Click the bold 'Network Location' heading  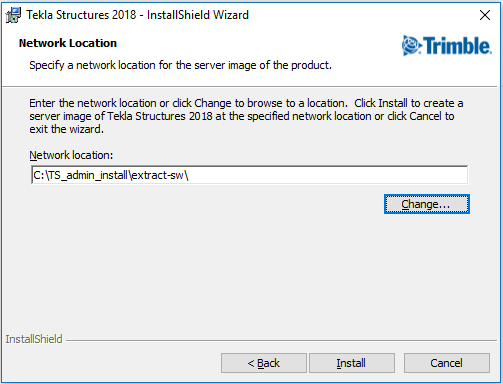tap(68, 43)
